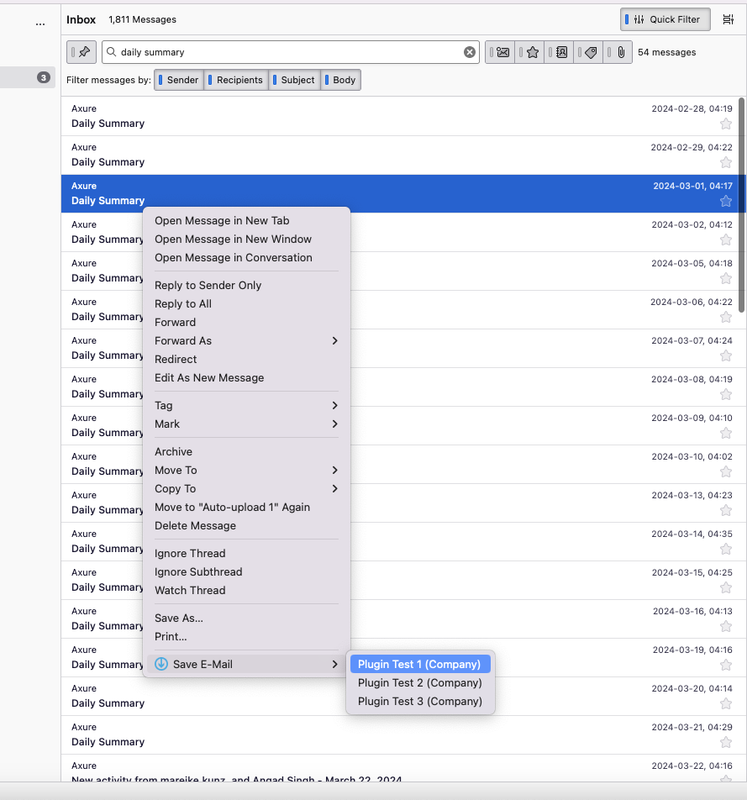Select Reply to Sender Only

pyautogui.click(x=246, y=285)
